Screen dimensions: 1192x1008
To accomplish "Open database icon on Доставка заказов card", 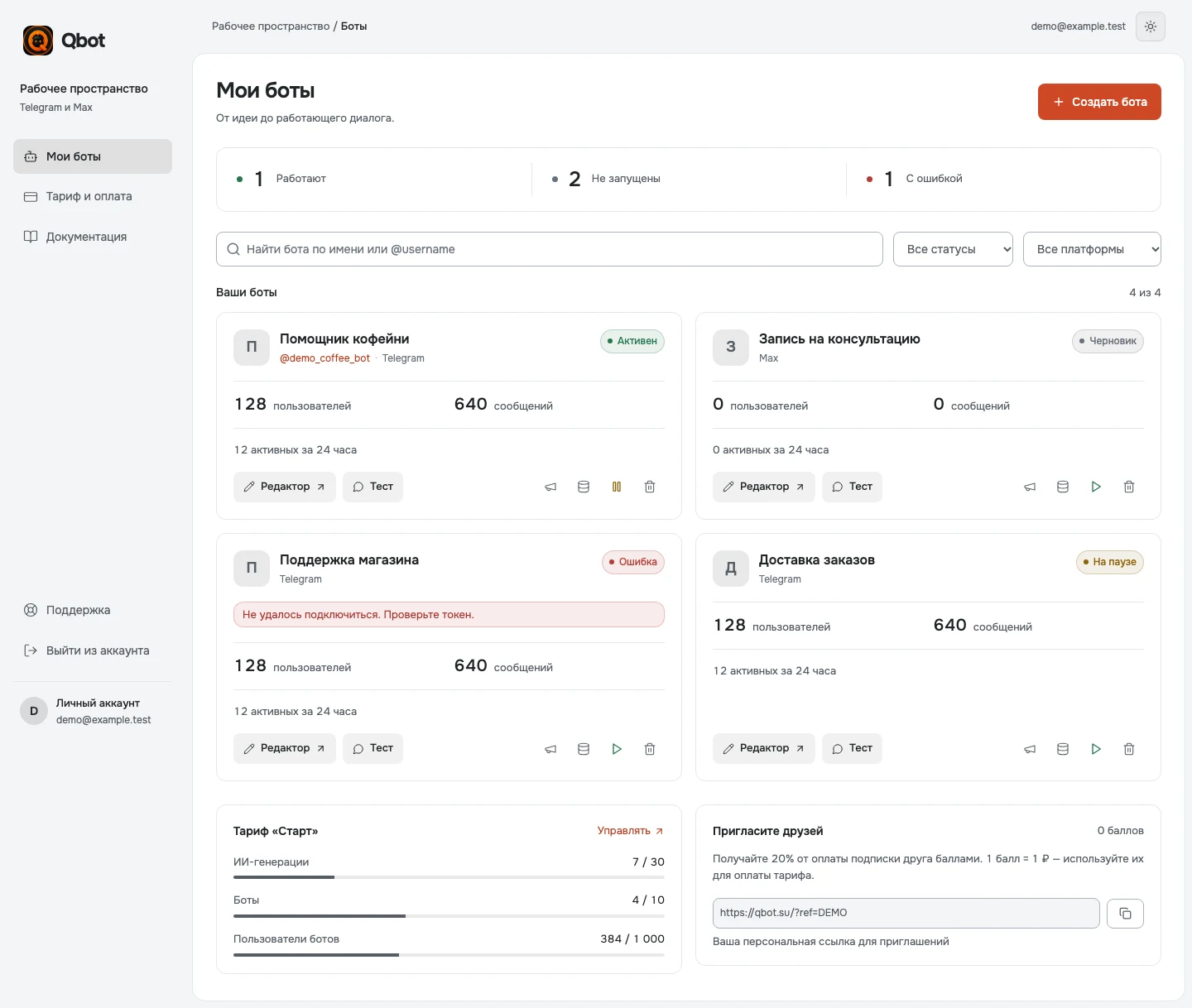I will (x=1063, y=749).
